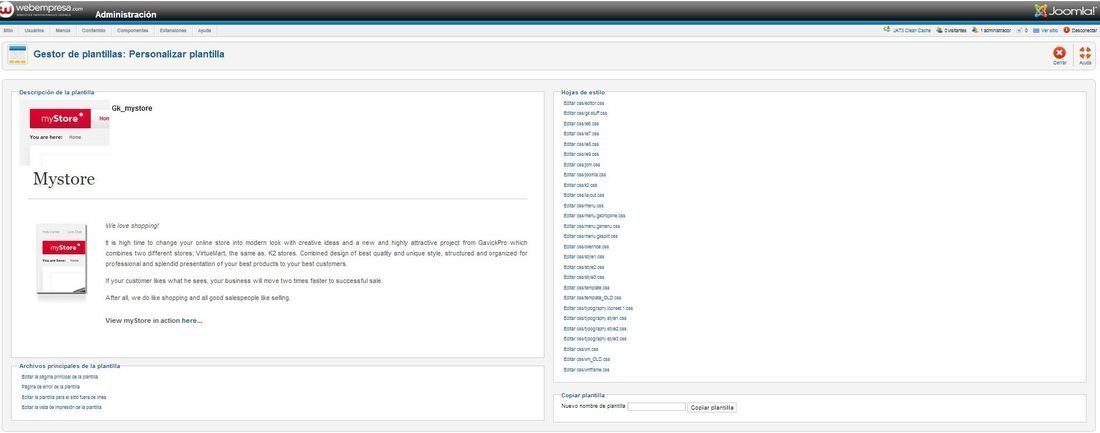
Task: Open Editar css/style2.css
Action: coord(584,267)
